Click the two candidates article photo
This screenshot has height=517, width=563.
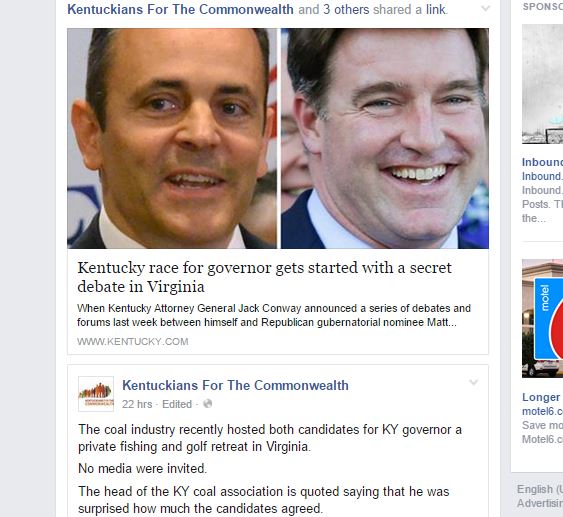(278, 138)
